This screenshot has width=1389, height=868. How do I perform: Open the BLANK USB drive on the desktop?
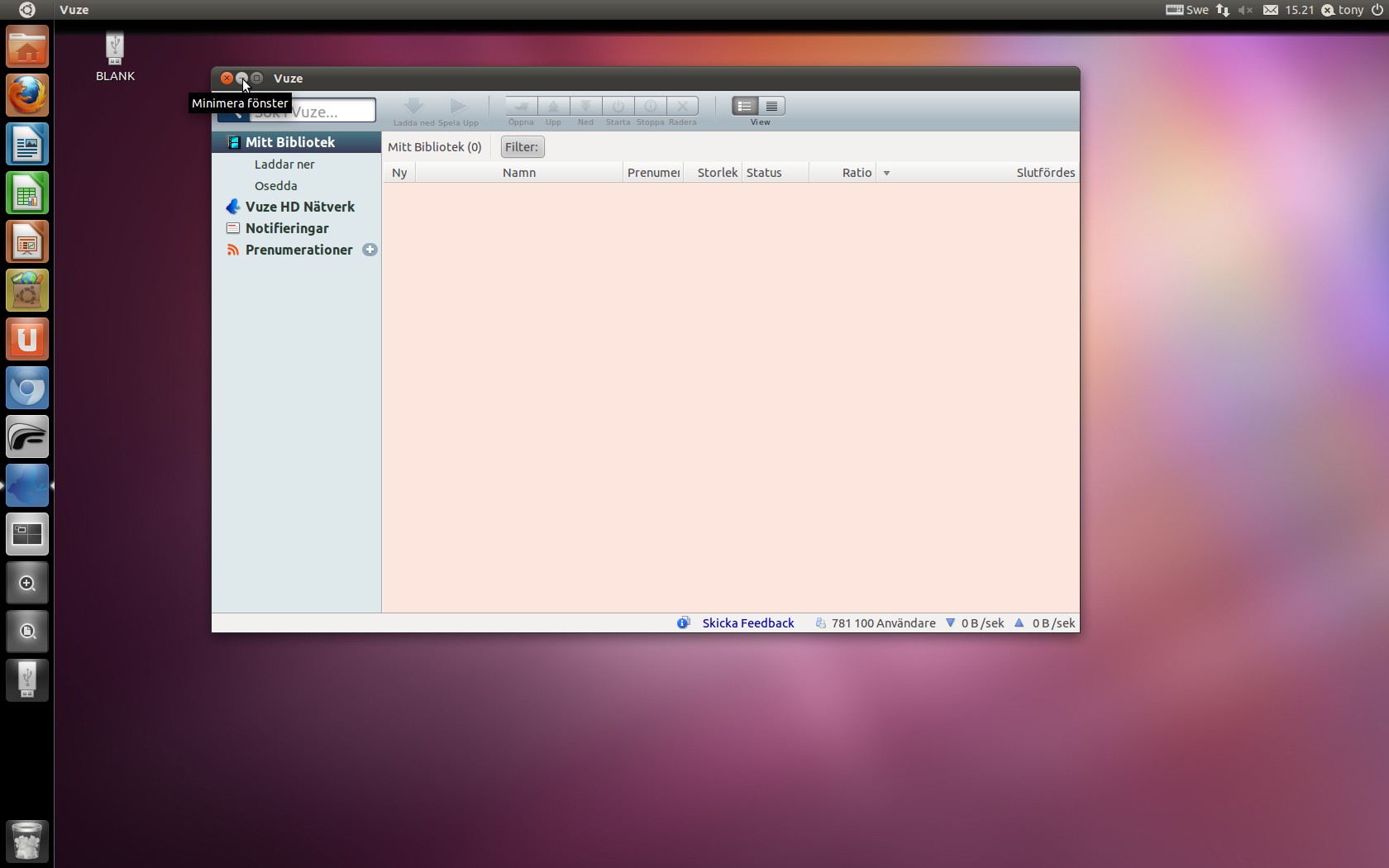(x=115, y=57)
